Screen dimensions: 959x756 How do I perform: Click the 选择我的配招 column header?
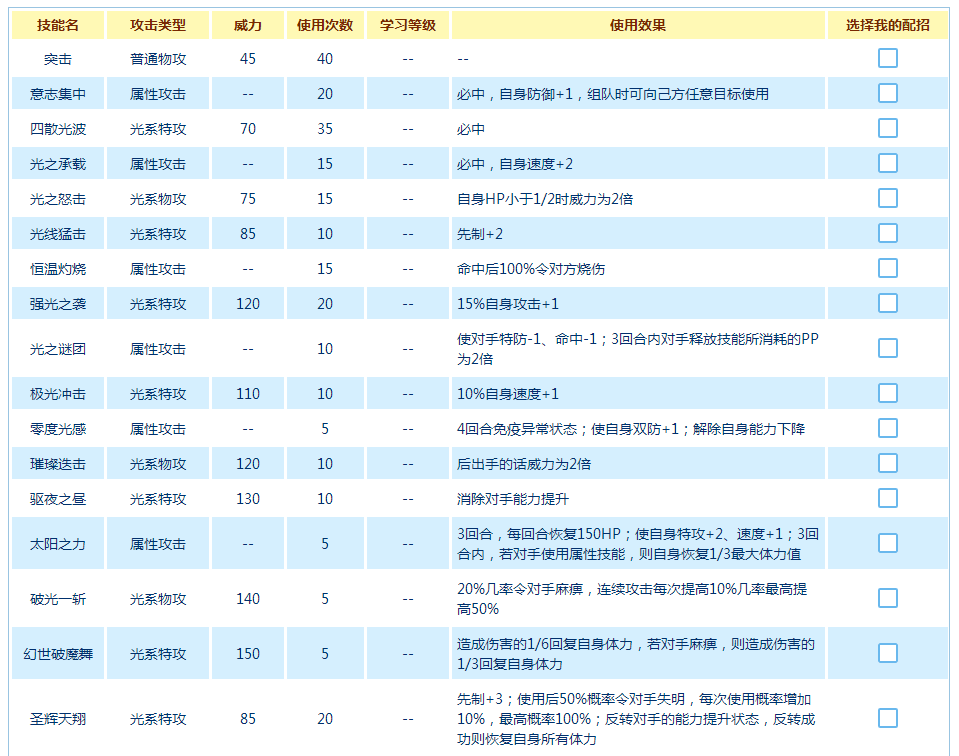click(887, 25)
